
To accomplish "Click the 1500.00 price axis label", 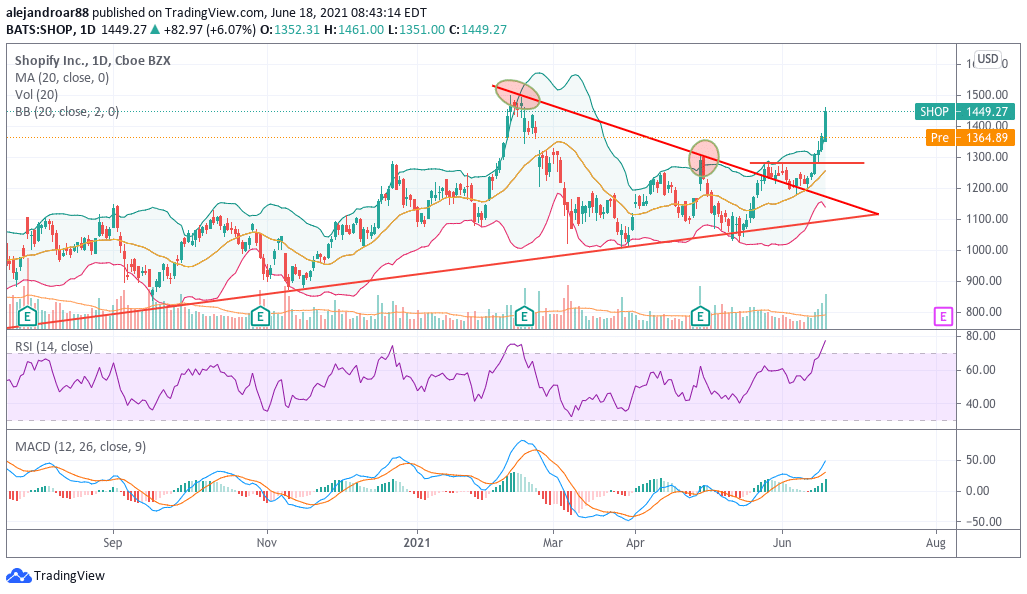I will click(x=986, y=95).
